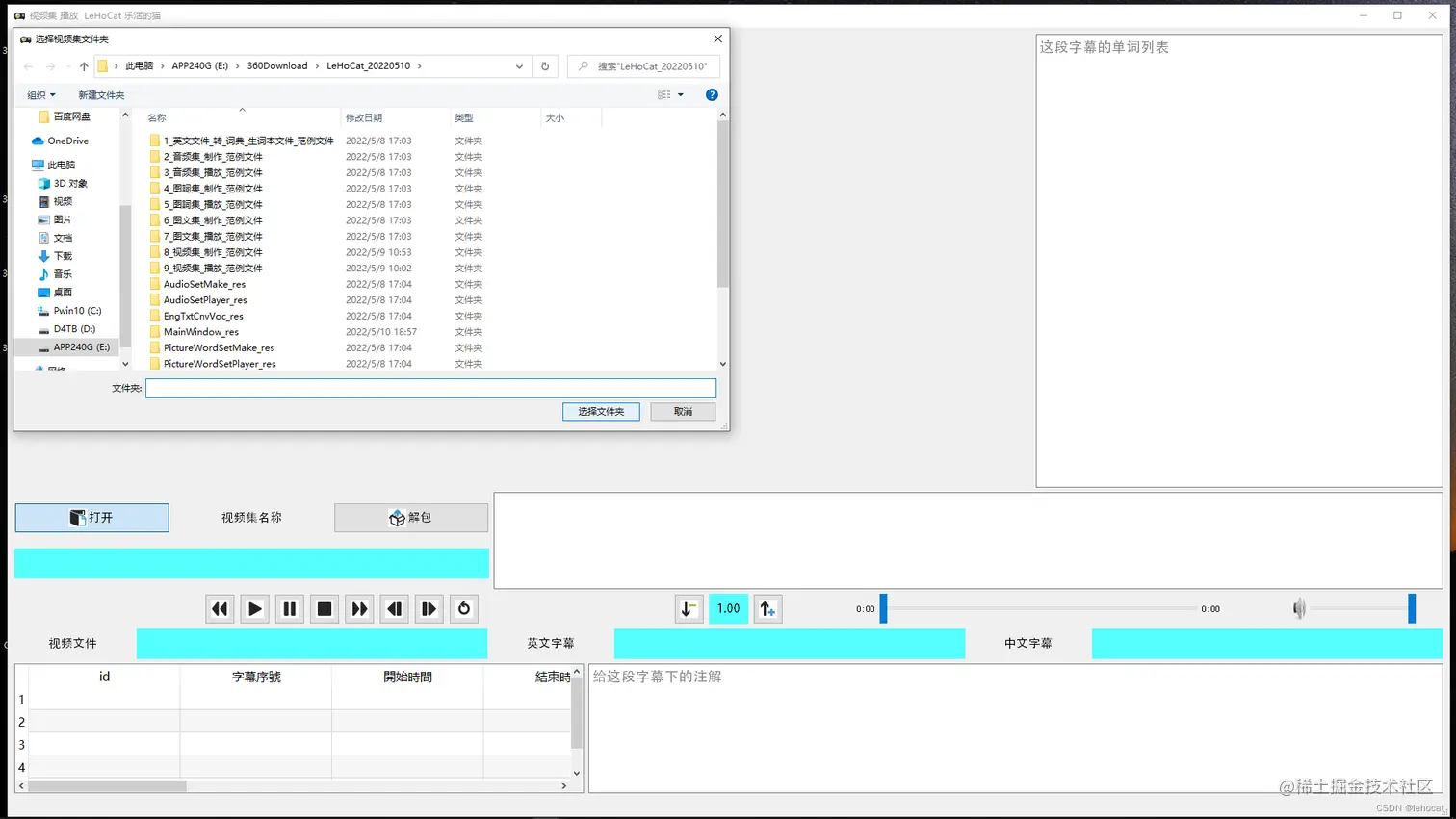Click the rewind playback button
1456x819 pixels.
click(x=220, y=609)
